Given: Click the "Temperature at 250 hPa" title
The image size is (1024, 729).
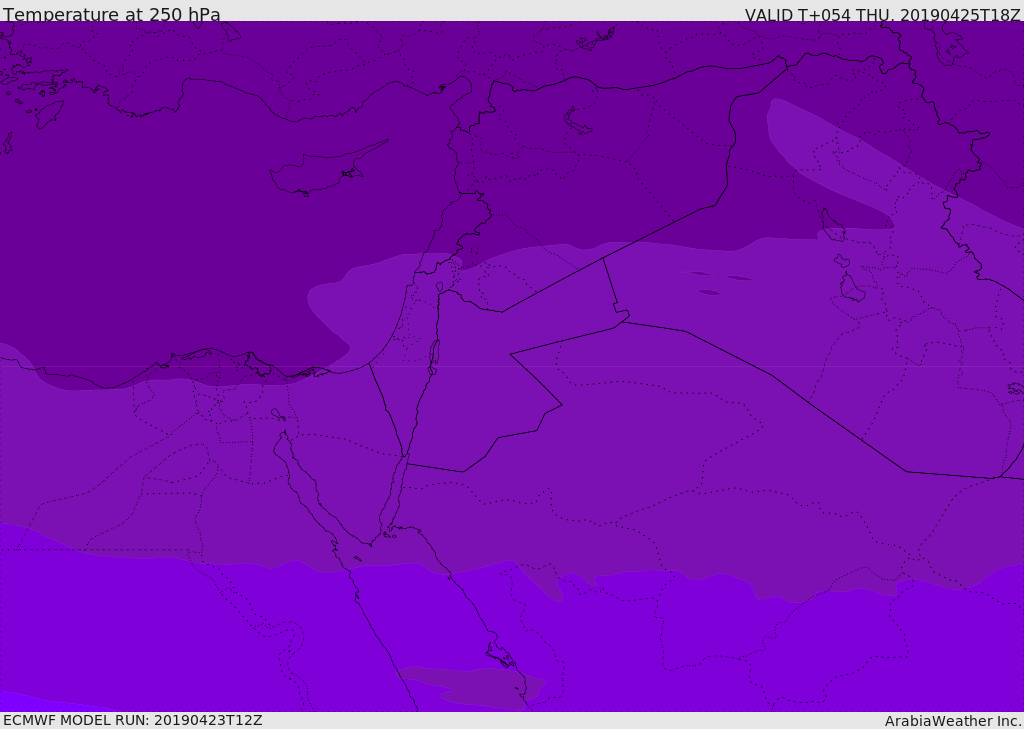Looking at the screenshot, I should click(x=112, y=14).
